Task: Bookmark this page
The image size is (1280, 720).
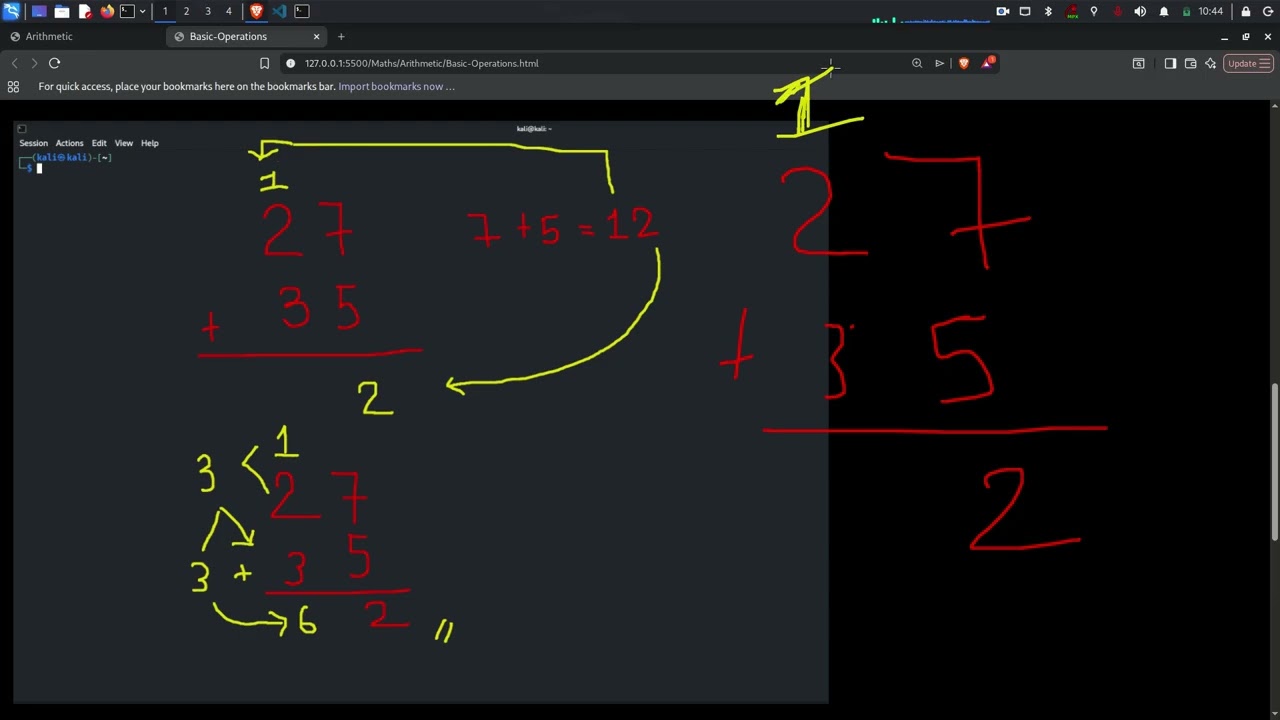Action: [264, 63]
